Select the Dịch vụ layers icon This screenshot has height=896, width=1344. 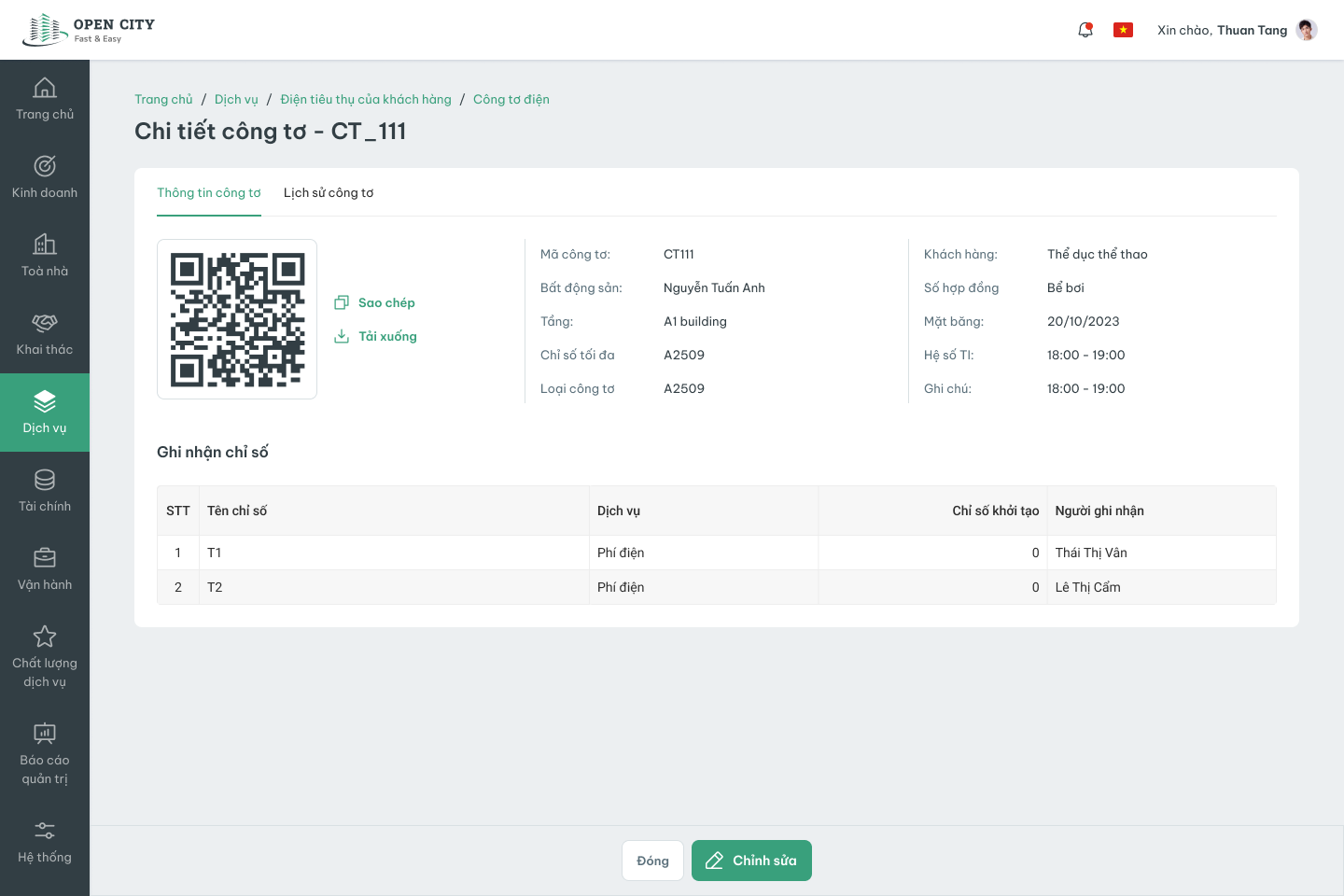point(45,401)
